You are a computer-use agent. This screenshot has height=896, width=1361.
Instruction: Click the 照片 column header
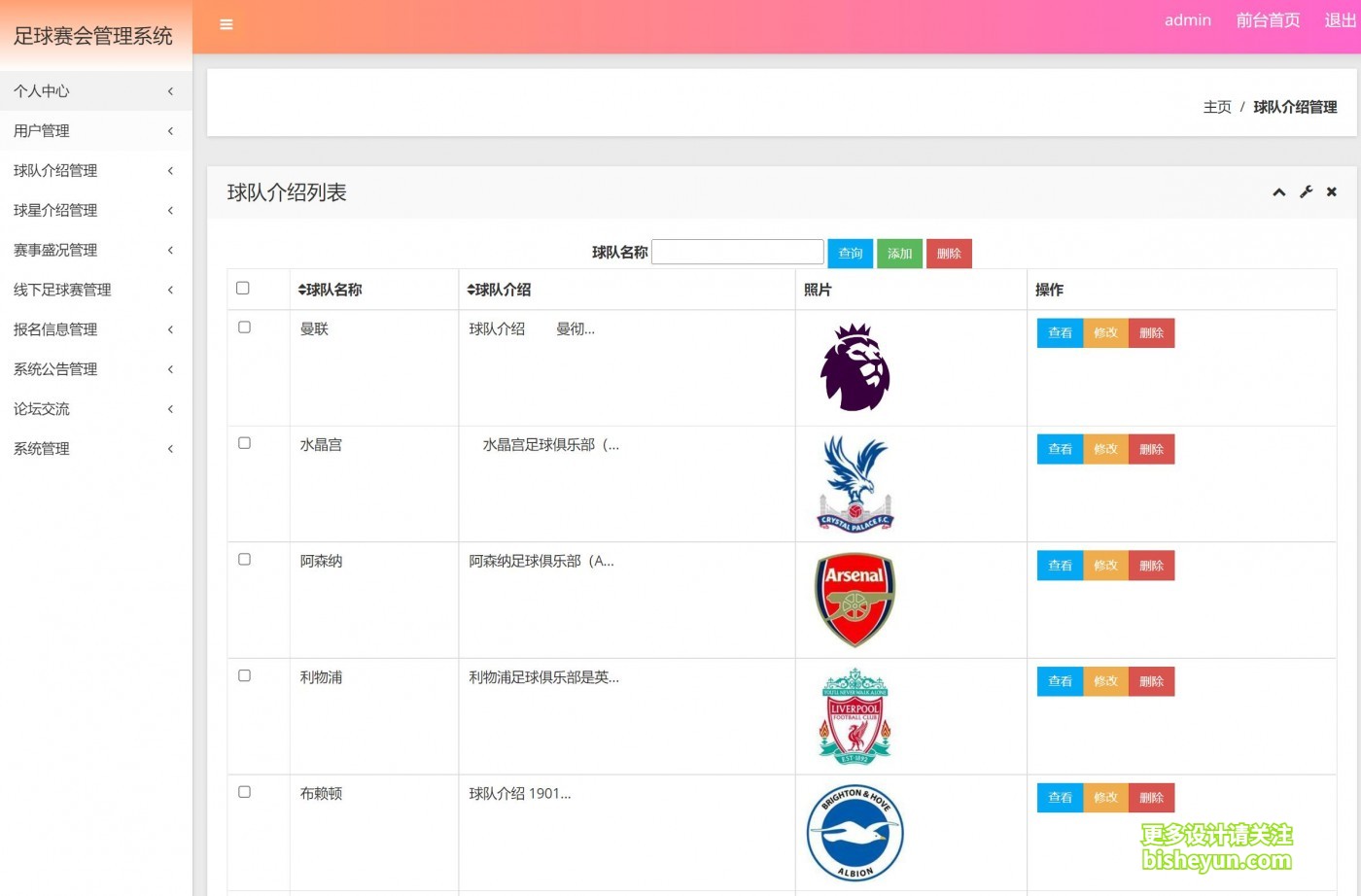coord(818,290)
